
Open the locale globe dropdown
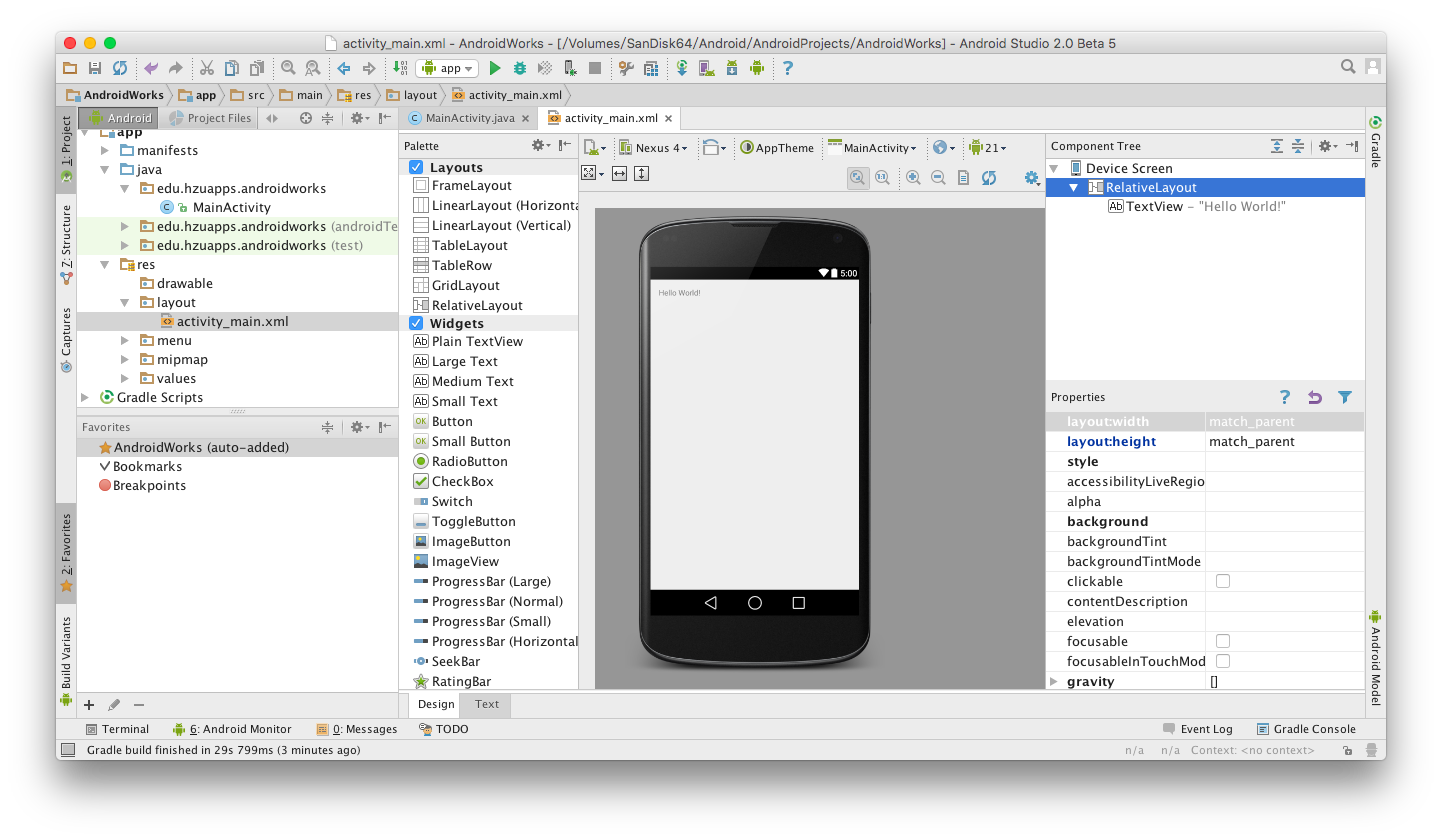click(x=944, y=148)
